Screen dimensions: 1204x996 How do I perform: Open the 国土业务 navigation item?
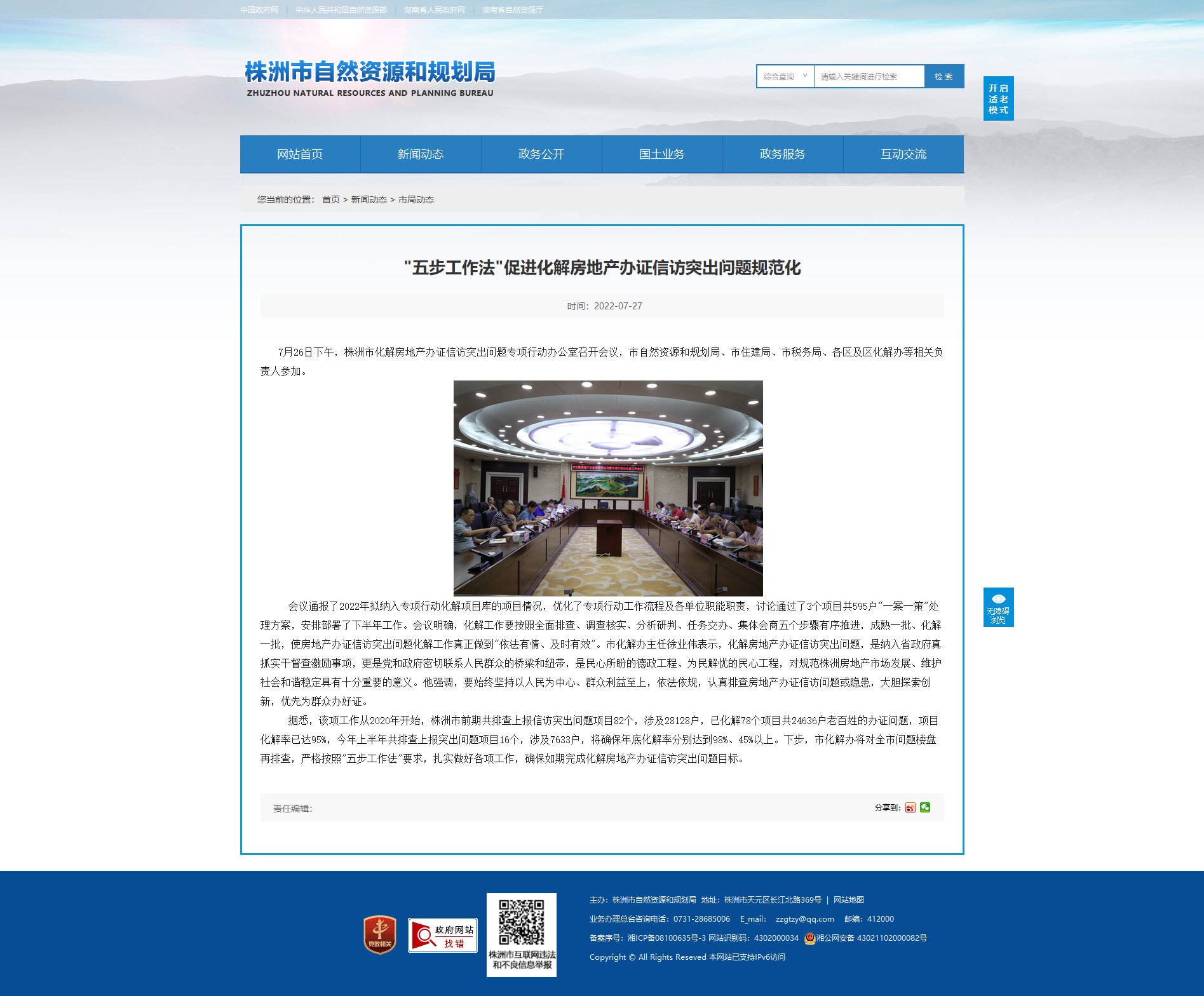point(662,154)
